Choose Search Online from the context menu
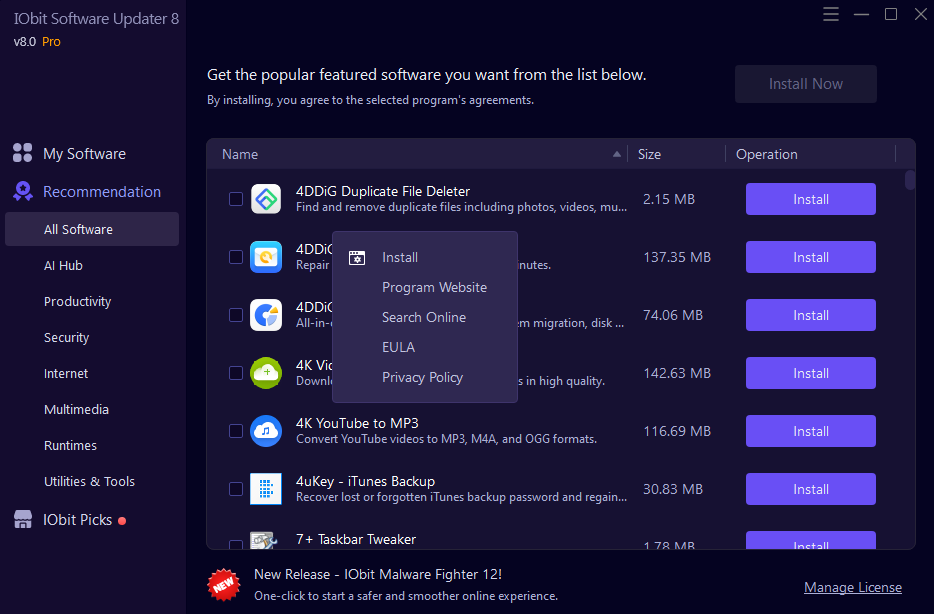This screenshot has height=614, width=934. 425,317
